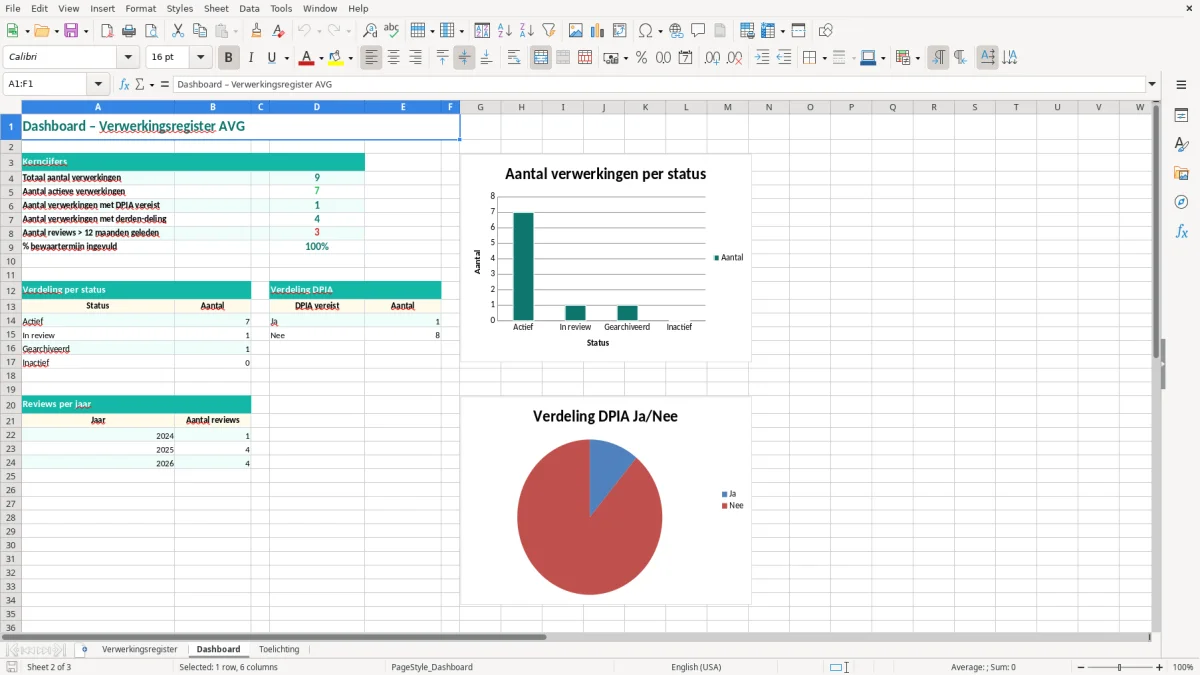Image resolution: width=1200 pixels, height=675 pixels.
Task: Open Paste options dropdown arrow
Action: (235, 32)
